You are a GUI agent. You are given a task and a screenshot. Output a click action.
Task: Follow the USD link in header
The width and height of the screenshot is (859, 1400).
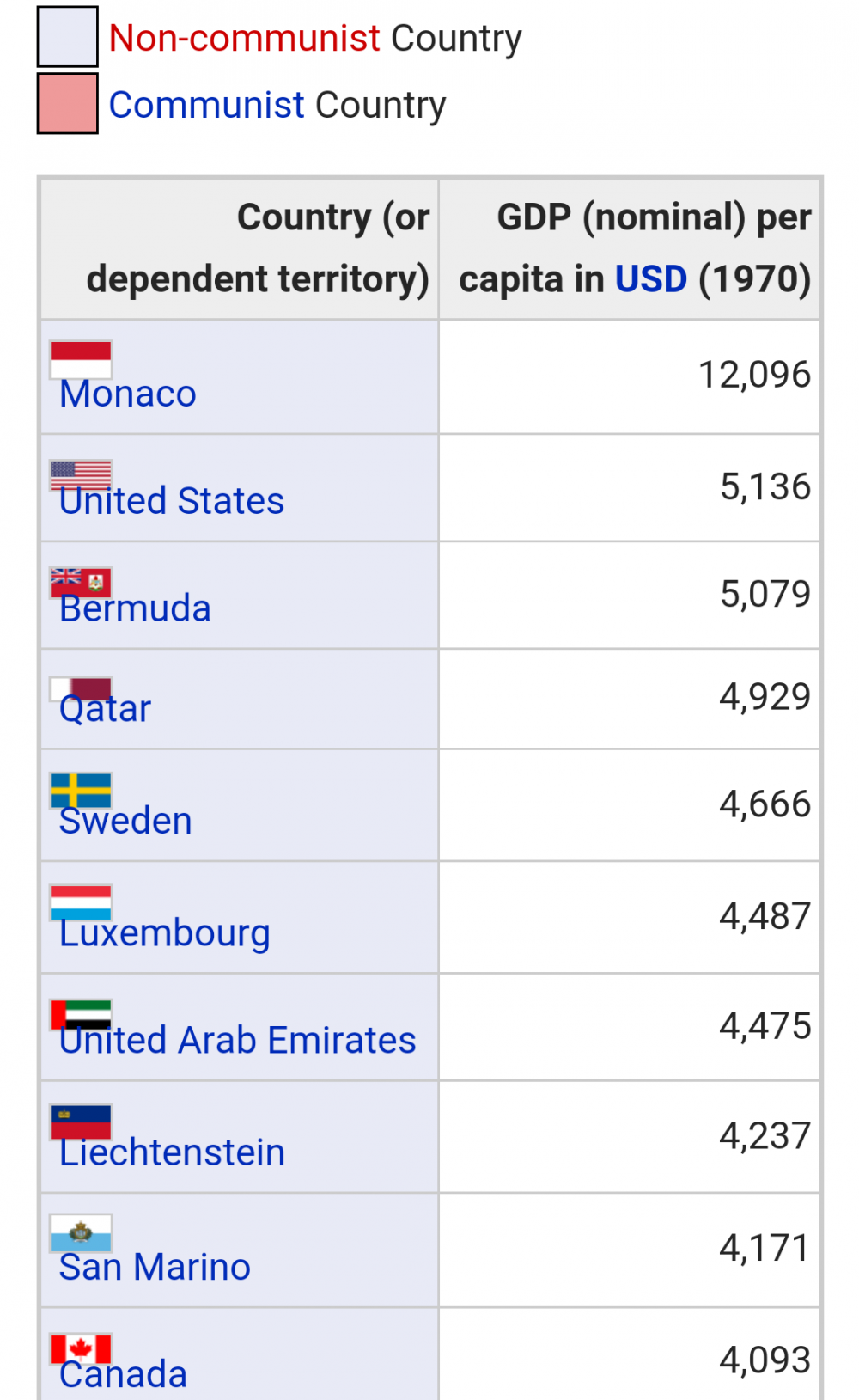[x=651, y=279]
